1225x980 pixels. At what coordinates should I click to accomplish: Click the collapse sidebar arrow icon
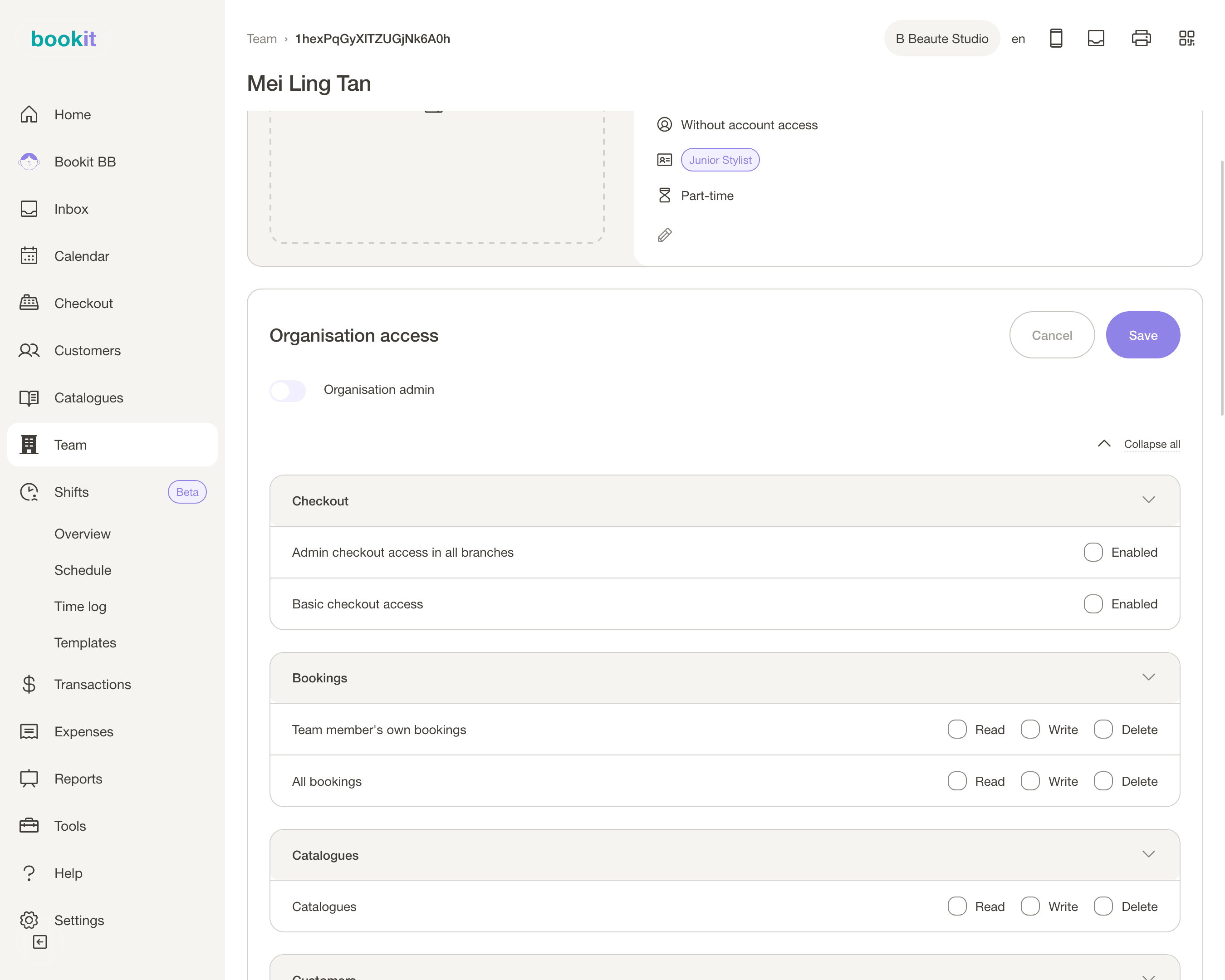[x=40, y=942]
